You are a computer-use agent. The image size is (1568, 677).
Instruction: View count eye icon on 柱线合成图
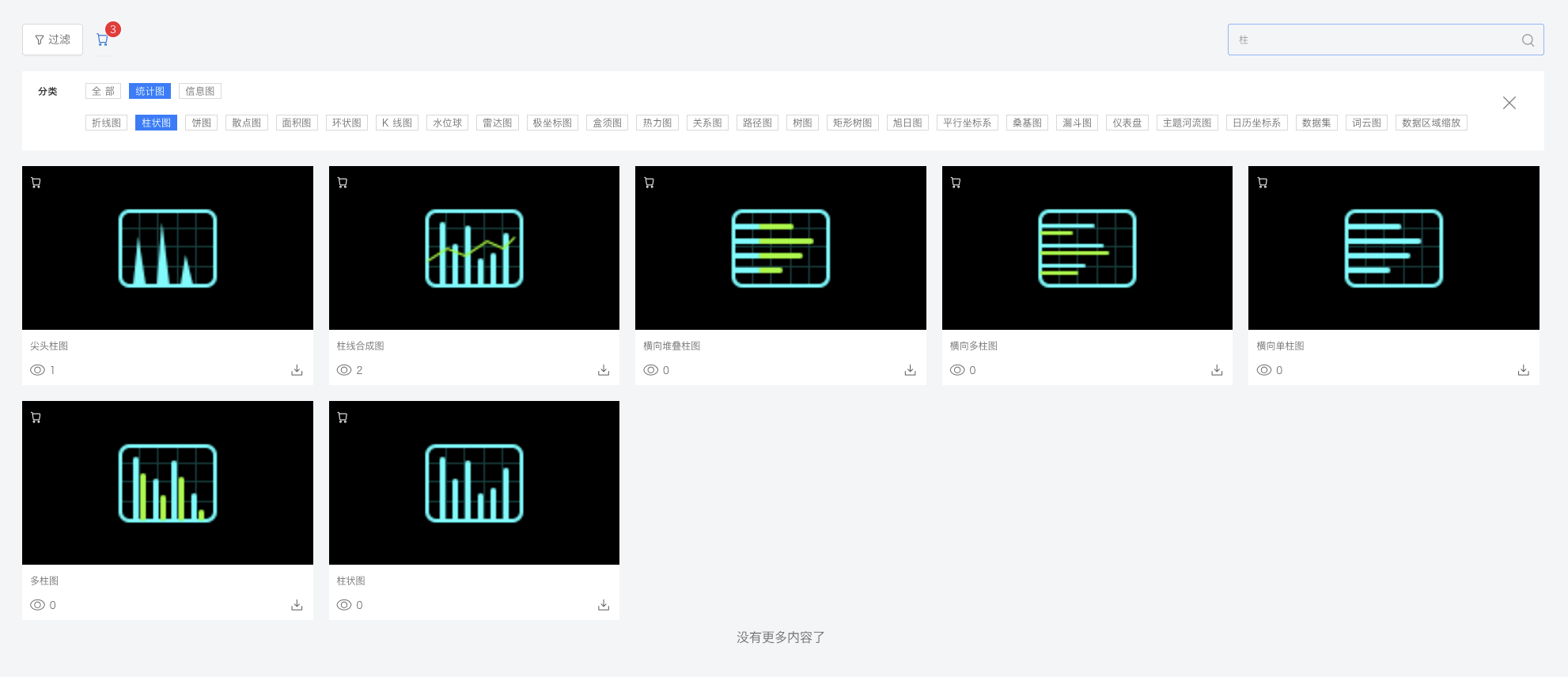point(343,370)
